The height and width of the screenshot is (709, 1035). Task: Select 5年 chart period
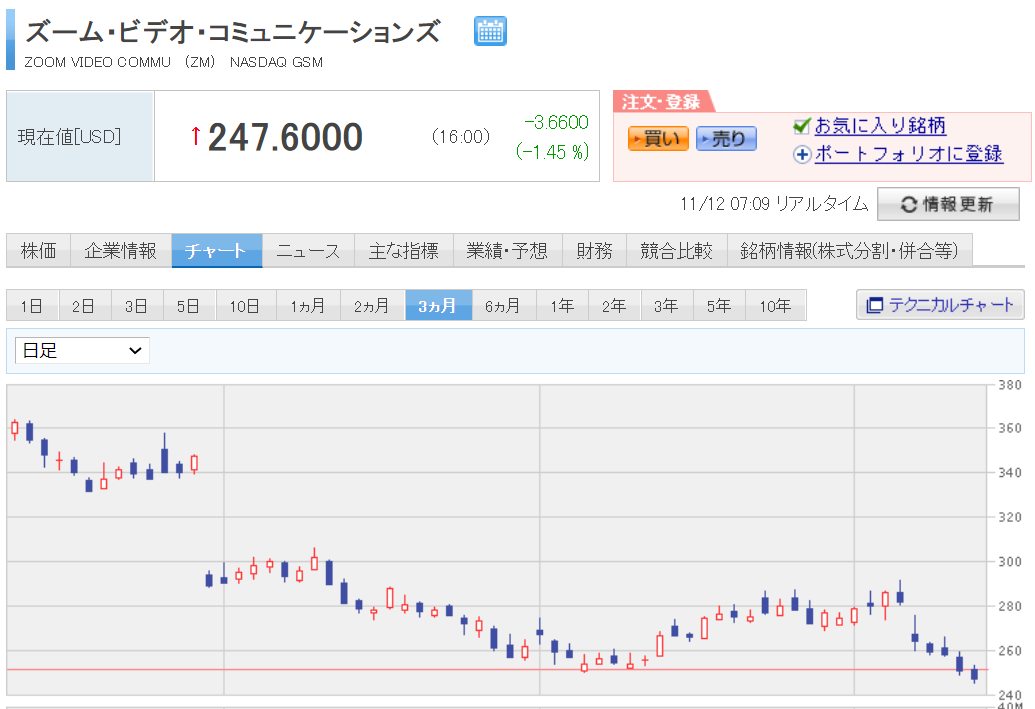pos(719,306)
